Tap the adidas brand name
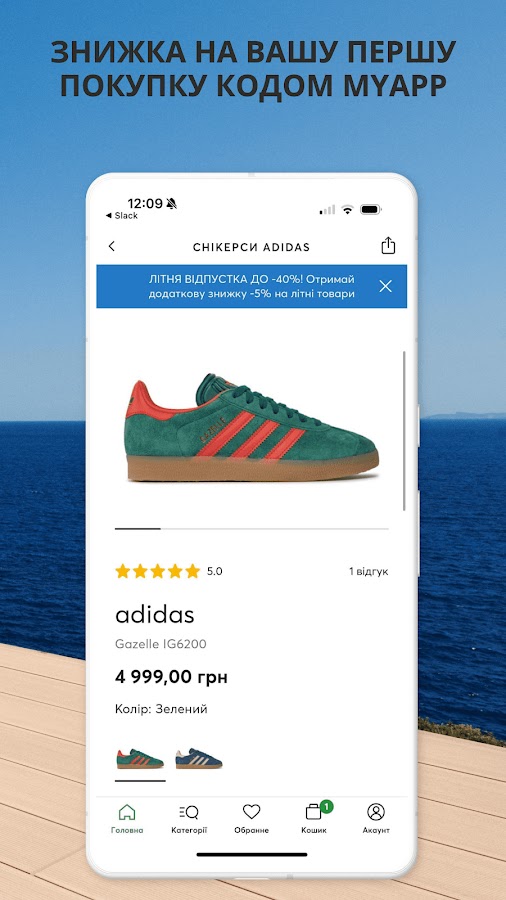Screen dimensions: 506x900 tap(155, 615)
